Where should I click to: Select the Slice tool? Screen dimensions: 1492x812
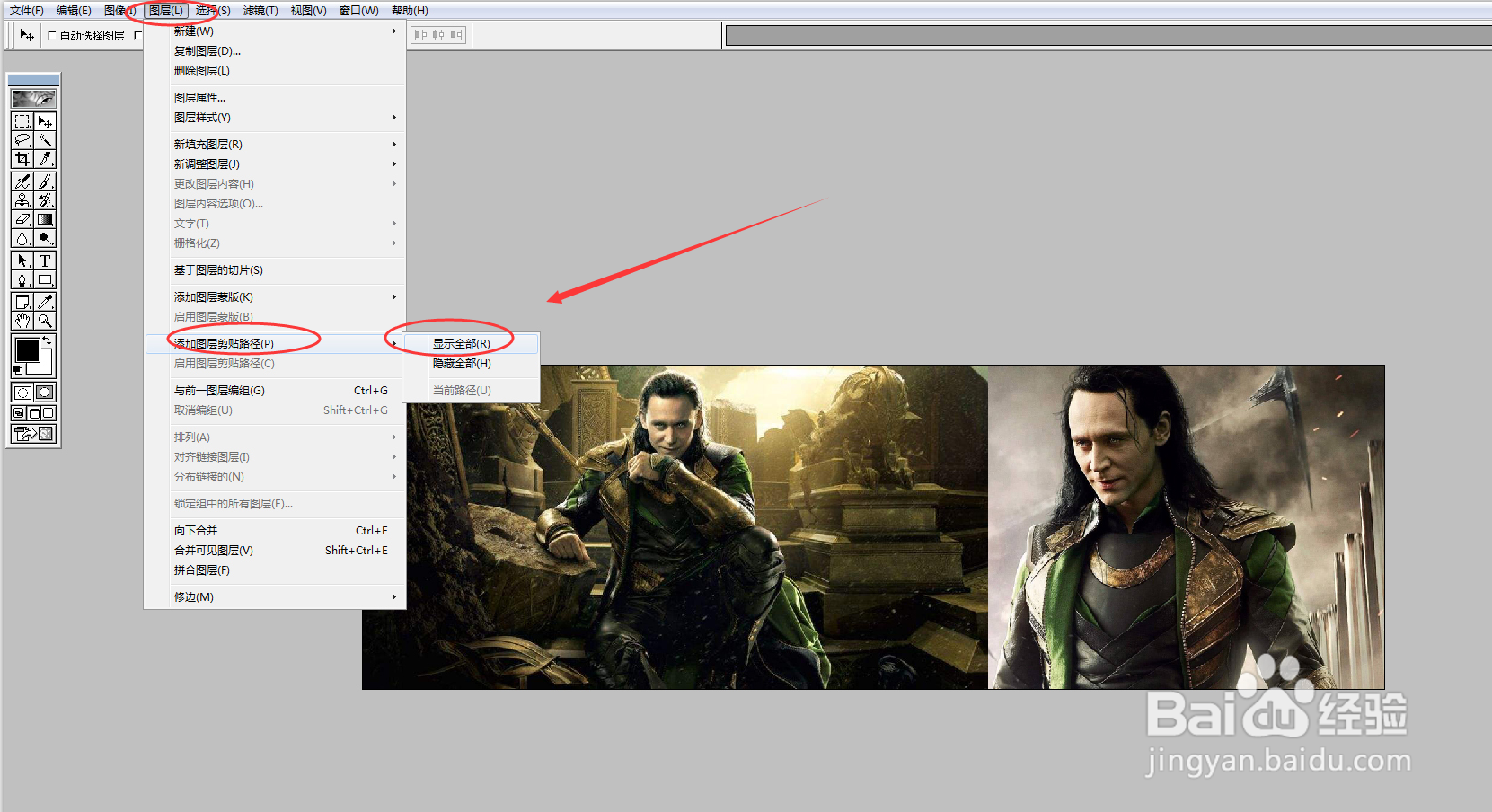tap(45, 159)
